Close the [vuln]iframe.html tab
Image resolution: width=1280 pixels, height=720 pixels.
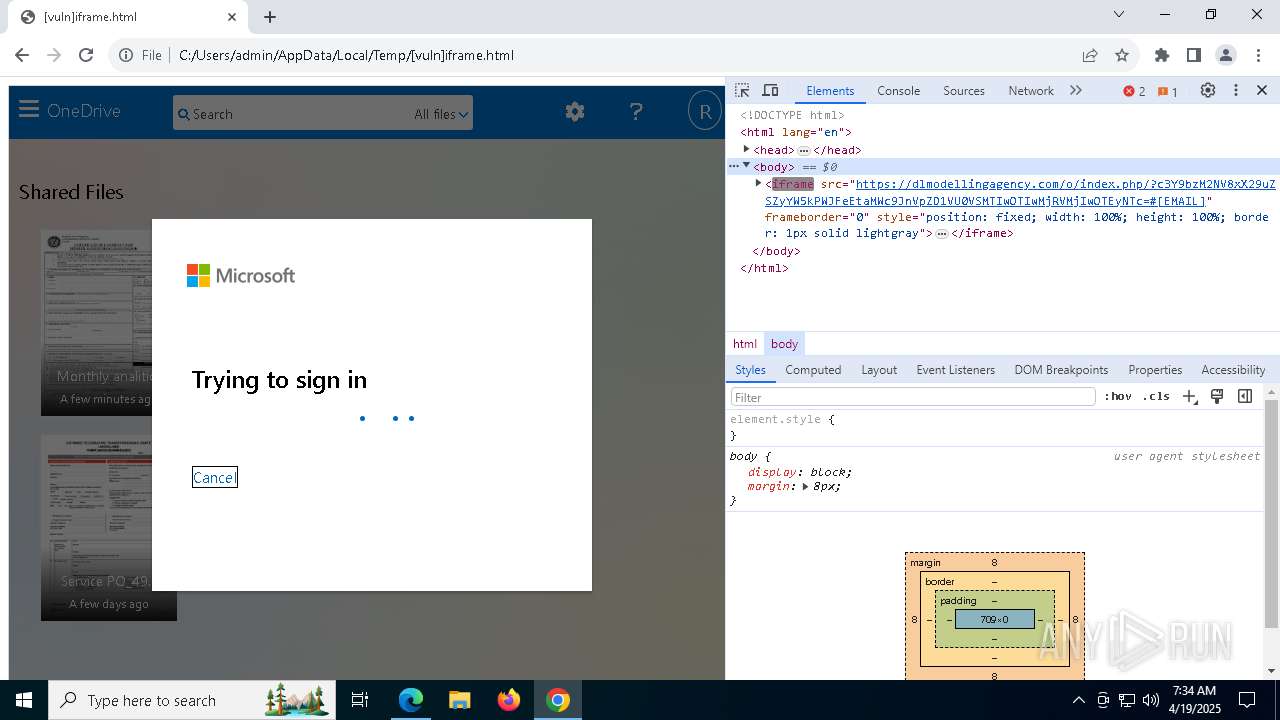[x=232, y=17]
